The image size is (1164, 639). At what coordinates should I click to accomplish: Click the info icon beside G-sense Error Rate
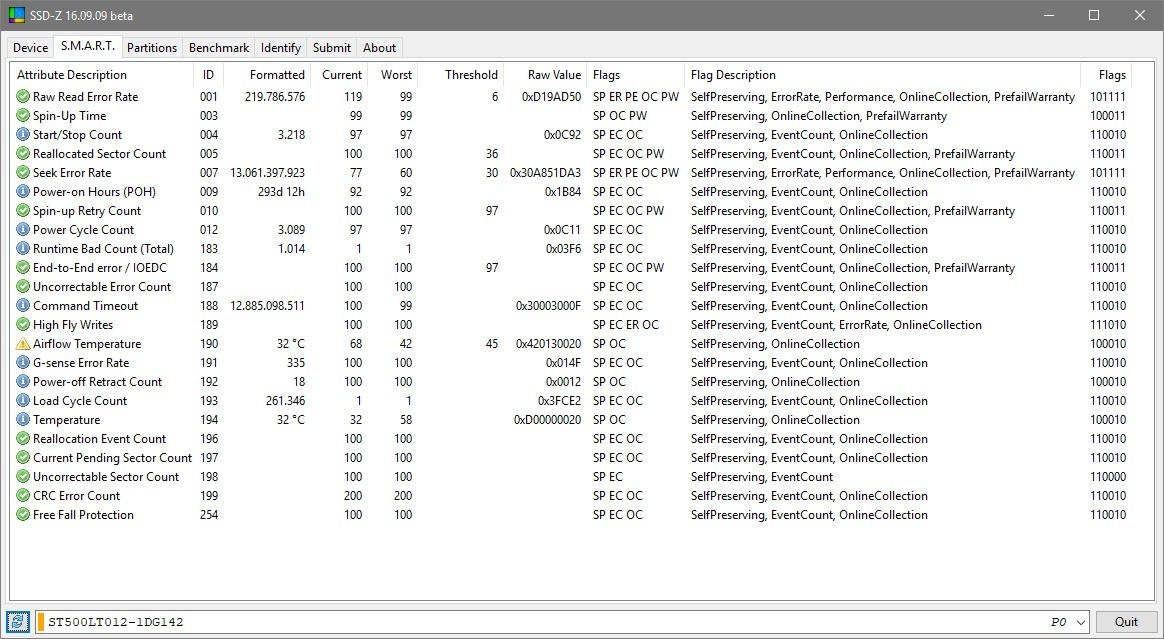(22, 363)
